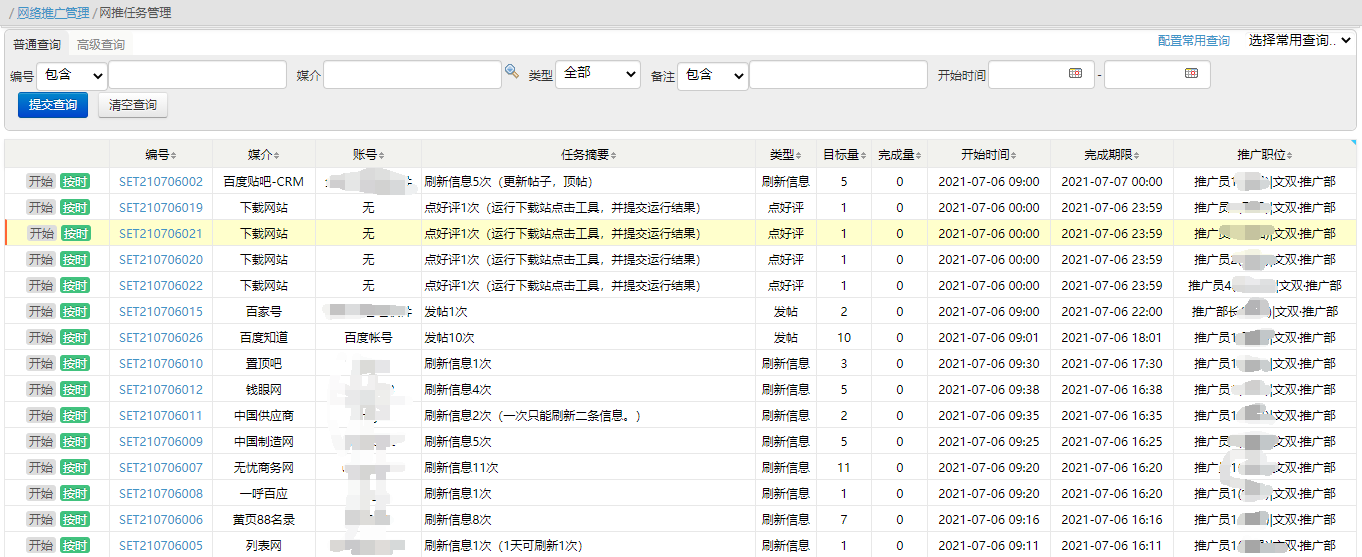Click 清空查询 button
Screen dimensions: 1362x557
(133, 105)
